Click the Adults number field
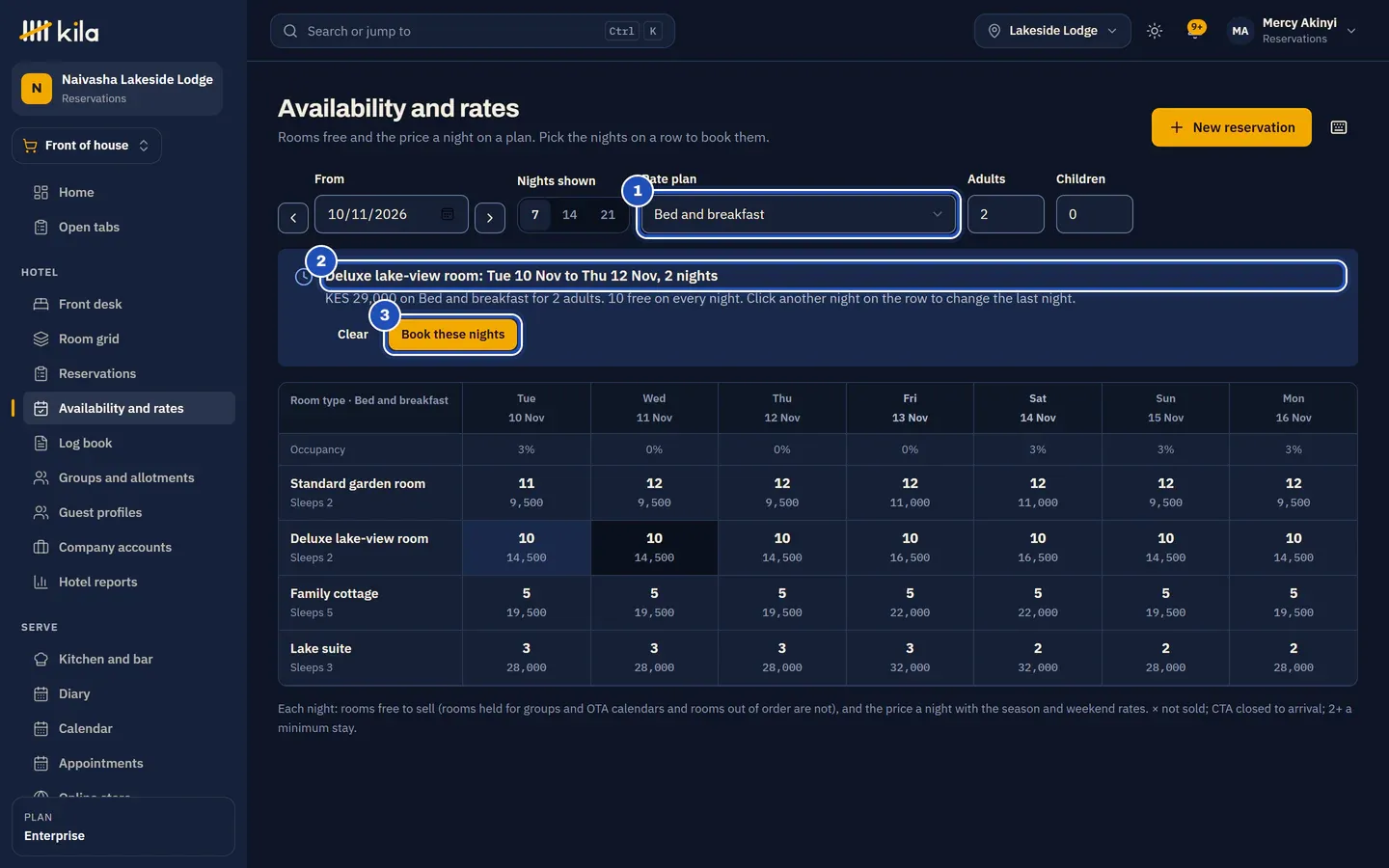Image resolution: width=1389 pixels, height=868 pixels. tap(1005, 214)
